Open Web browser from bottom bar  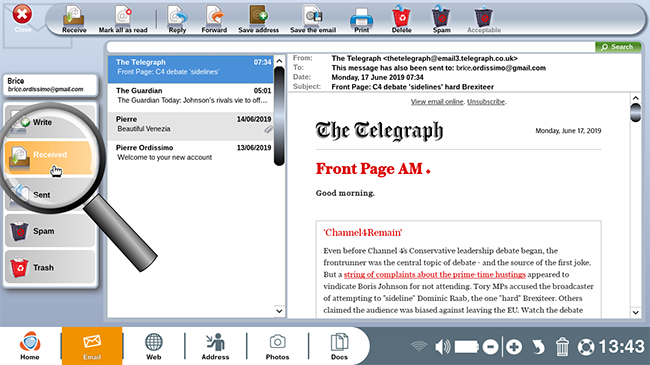click(x=153, y=346)
